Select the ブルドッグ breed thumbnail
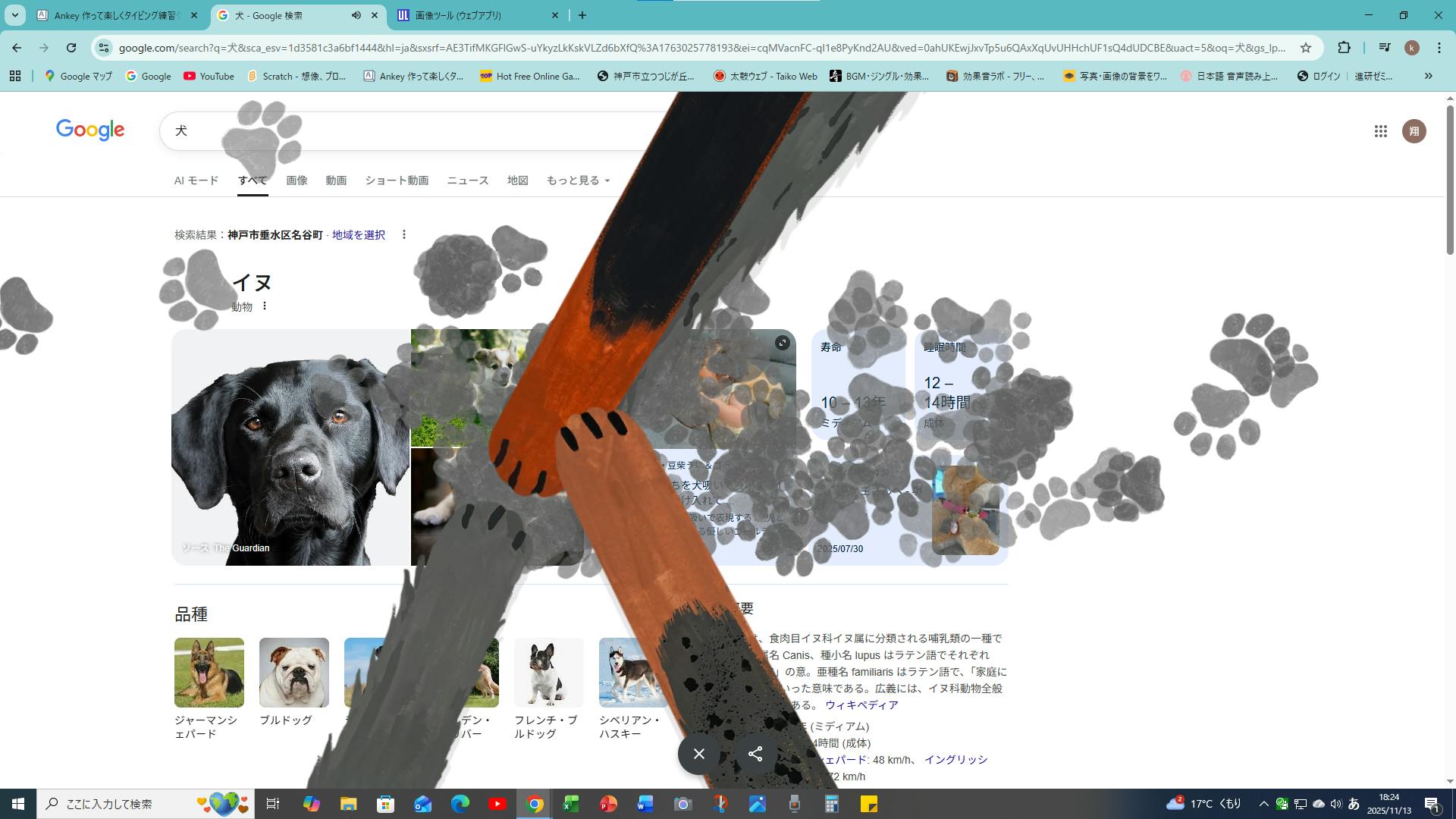The image size is (1456, 819). (294, 673)
